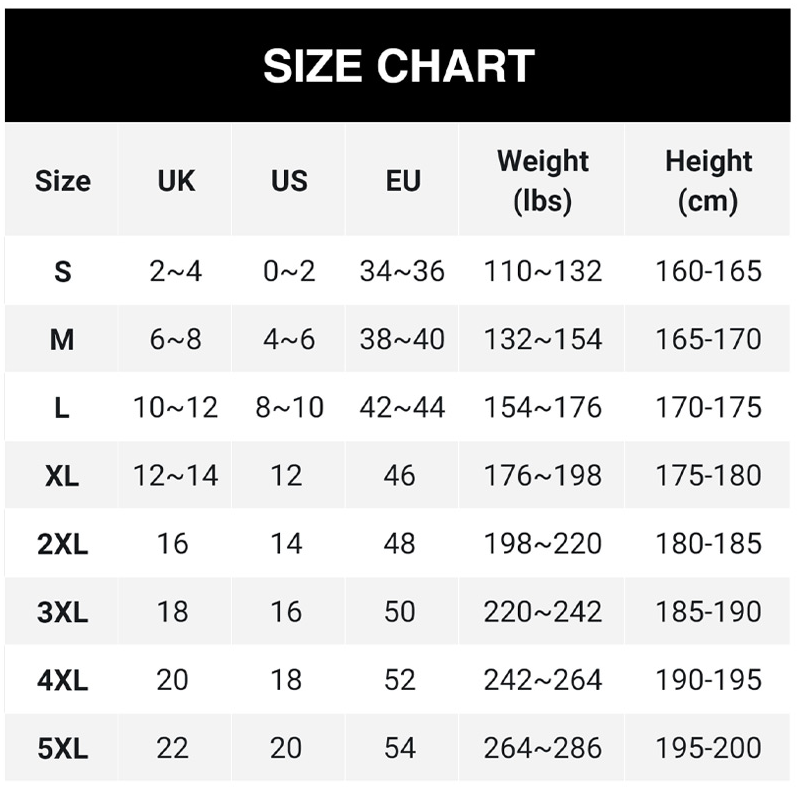Select the XL size row label

62,475
